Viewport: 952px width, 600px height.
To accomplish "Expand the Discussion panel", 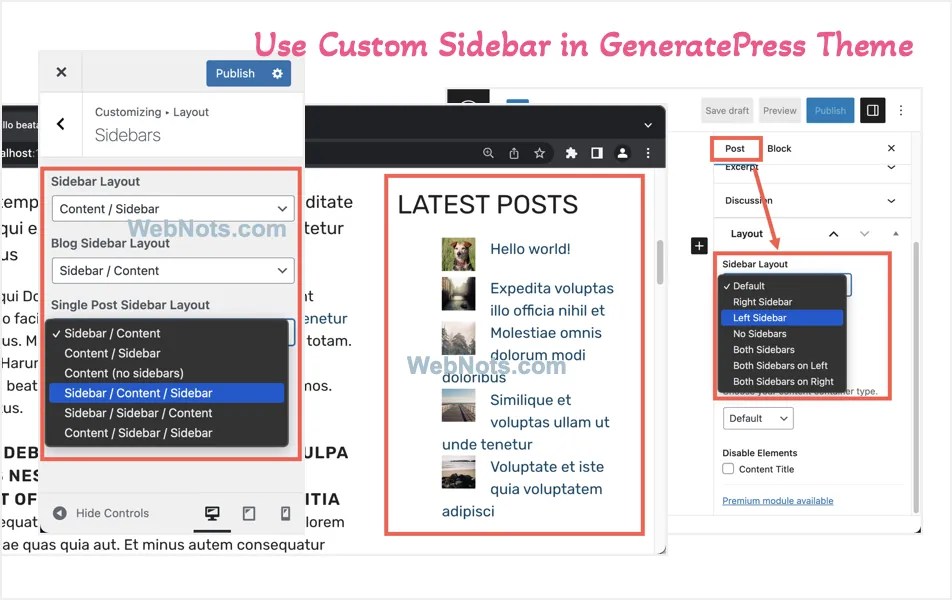I will (x=812, y=200).
